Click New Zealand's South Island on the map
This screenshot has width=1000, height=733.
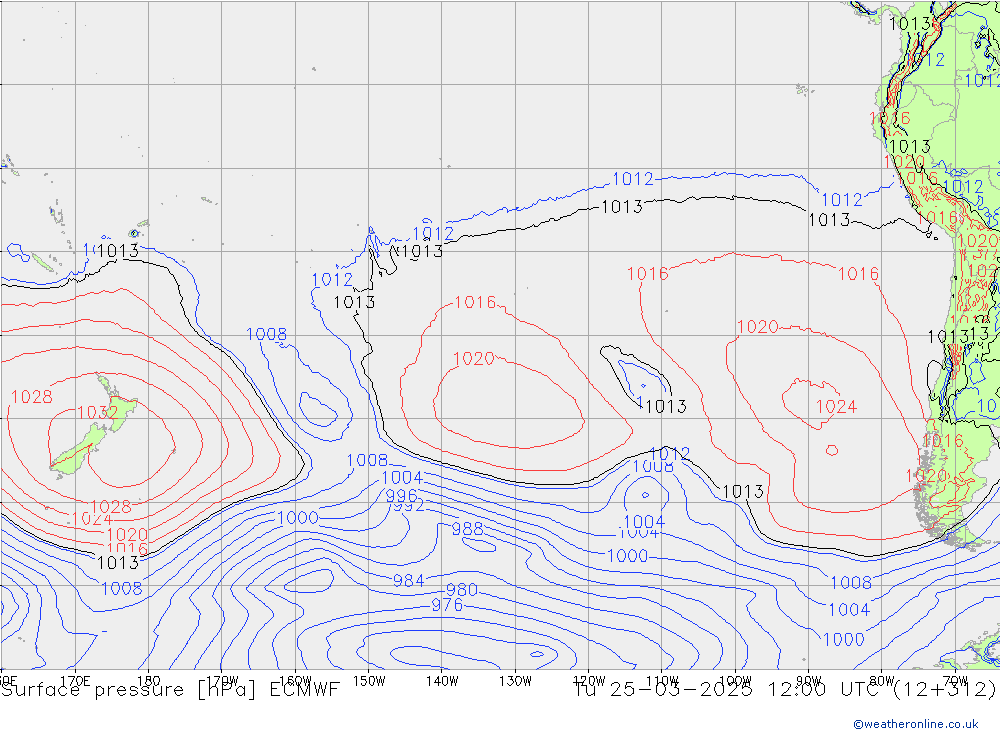tap(78, 452)
